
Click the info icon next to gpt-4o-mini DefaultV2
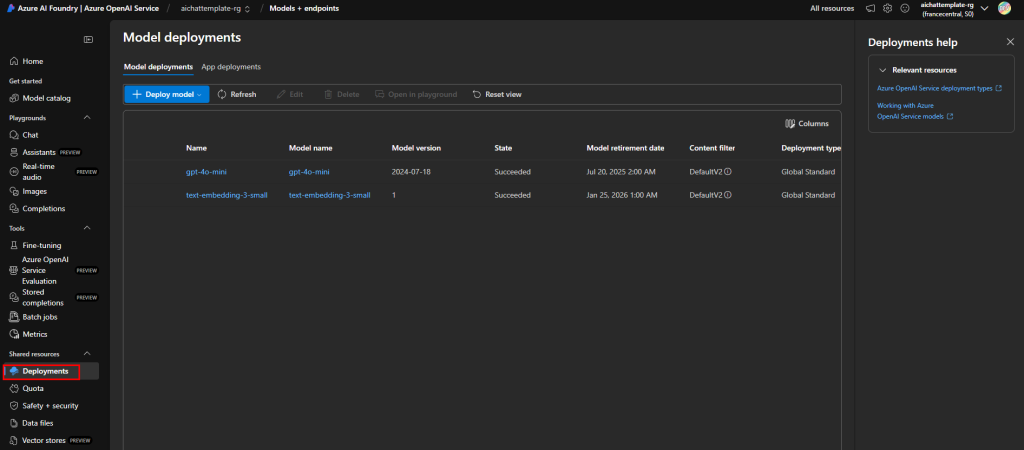(728, 172)
